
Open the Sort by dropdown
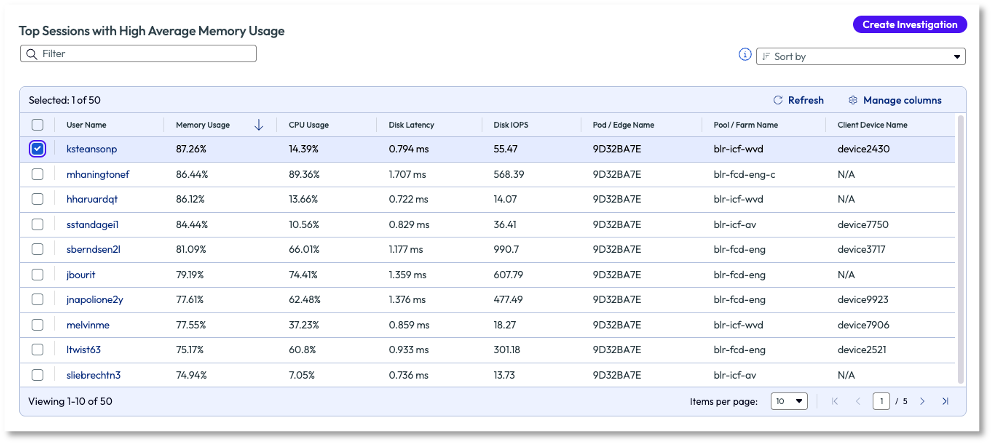pos(860,57)
